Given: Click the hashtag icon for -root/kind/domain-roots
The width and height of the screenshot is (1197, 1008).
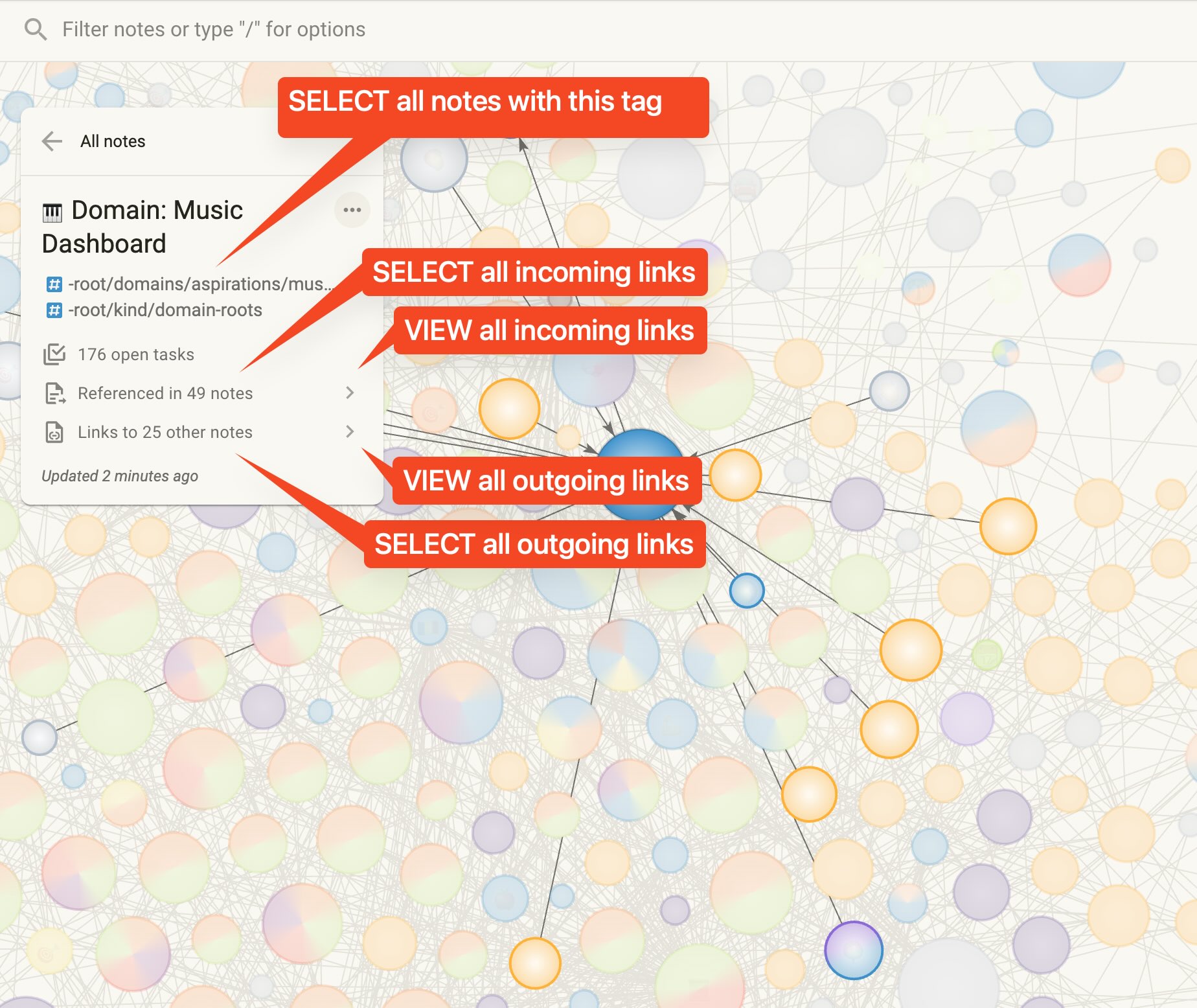Looking at the screenshot, I should pyautogui.click(x=54, y=310).
